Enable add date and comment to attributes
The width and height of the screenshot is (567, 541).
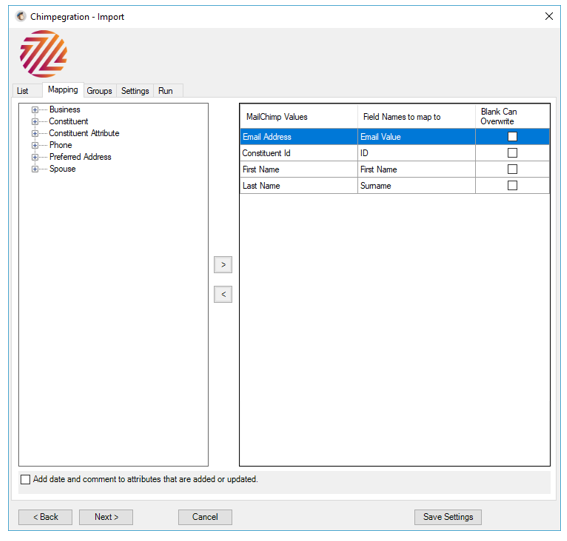(25, 480)
